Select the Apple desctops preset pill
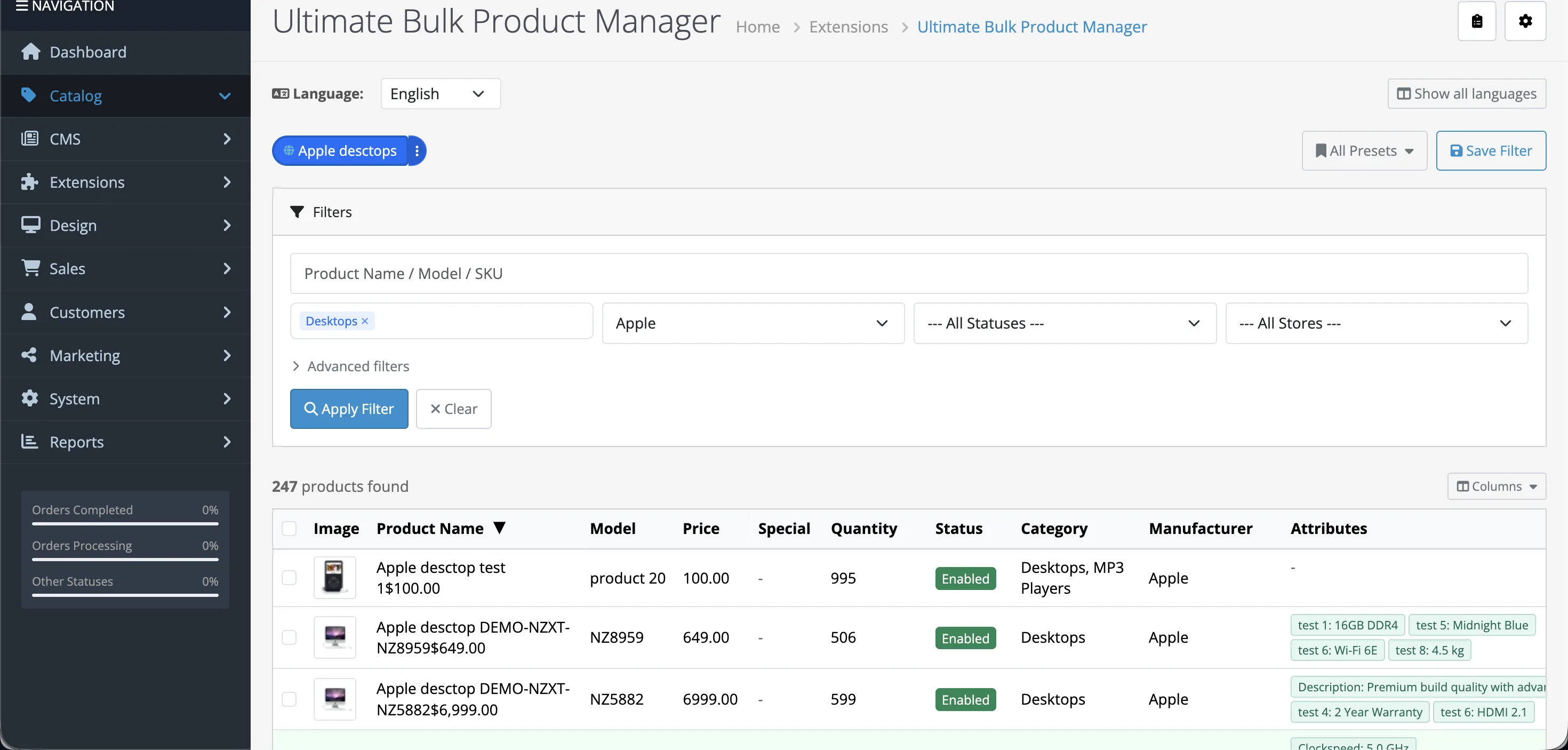Screen dimensions: 1568x750 (x=340, y=151)
